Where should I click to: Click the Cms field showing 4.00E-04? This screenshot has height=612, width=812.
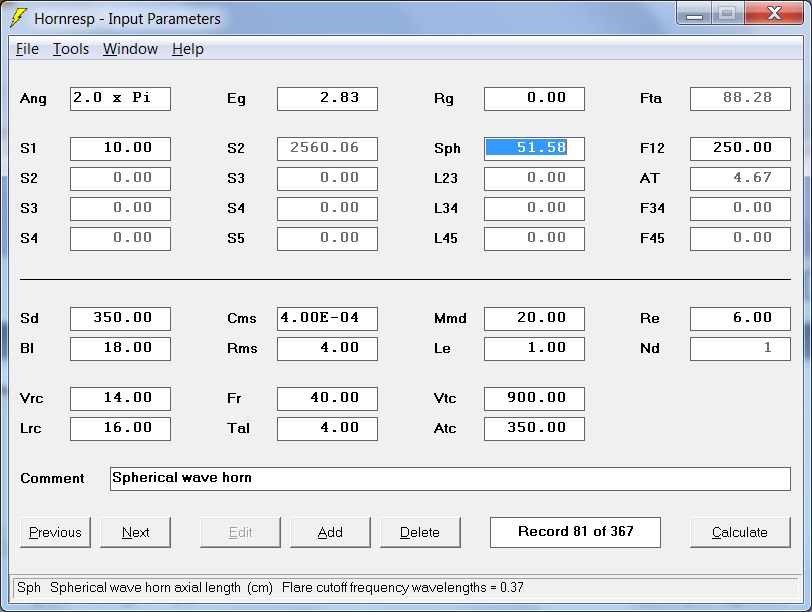click(x=327, y=319)
